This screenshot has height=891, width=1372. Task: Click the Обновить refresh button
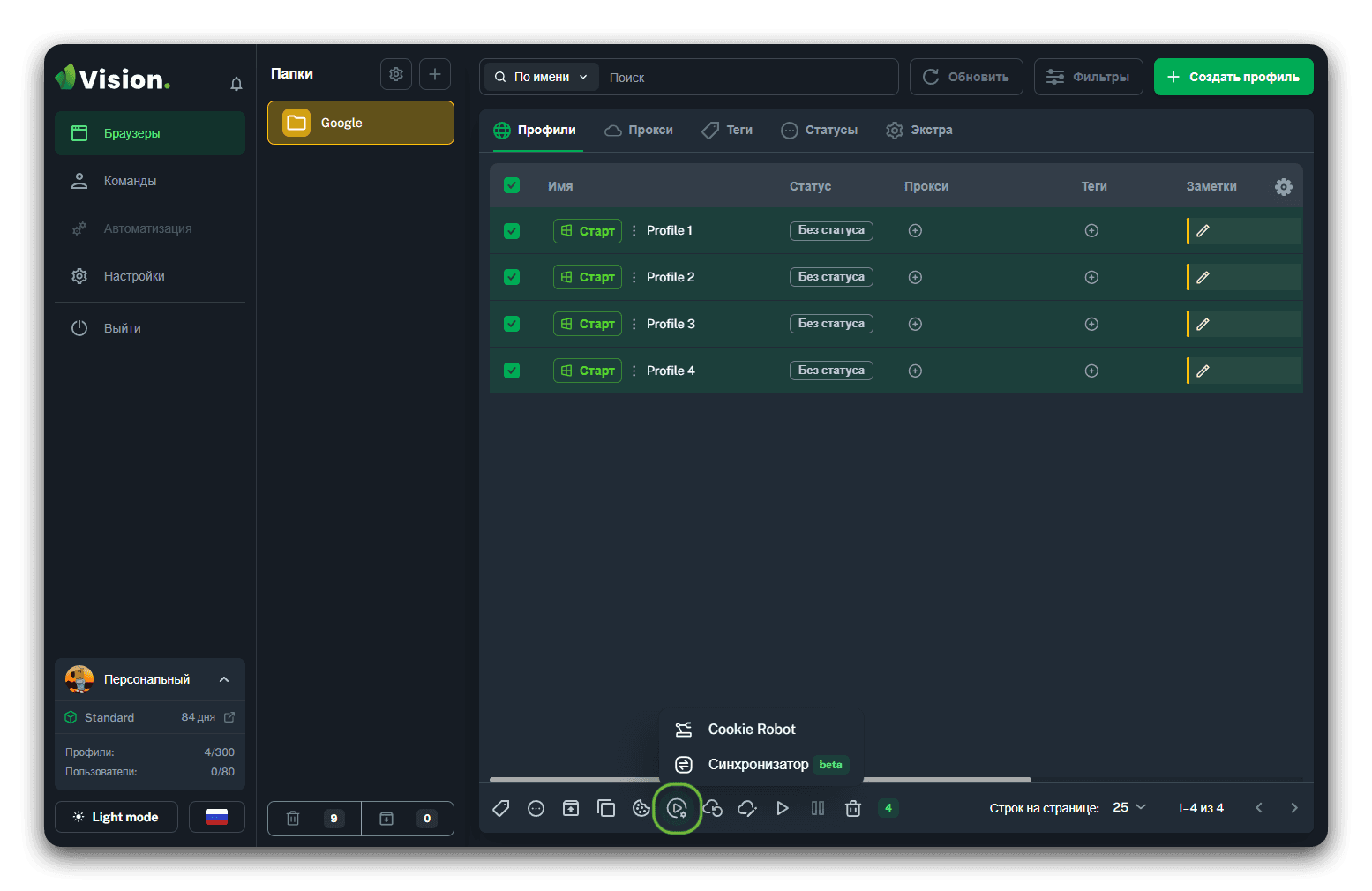966,78
